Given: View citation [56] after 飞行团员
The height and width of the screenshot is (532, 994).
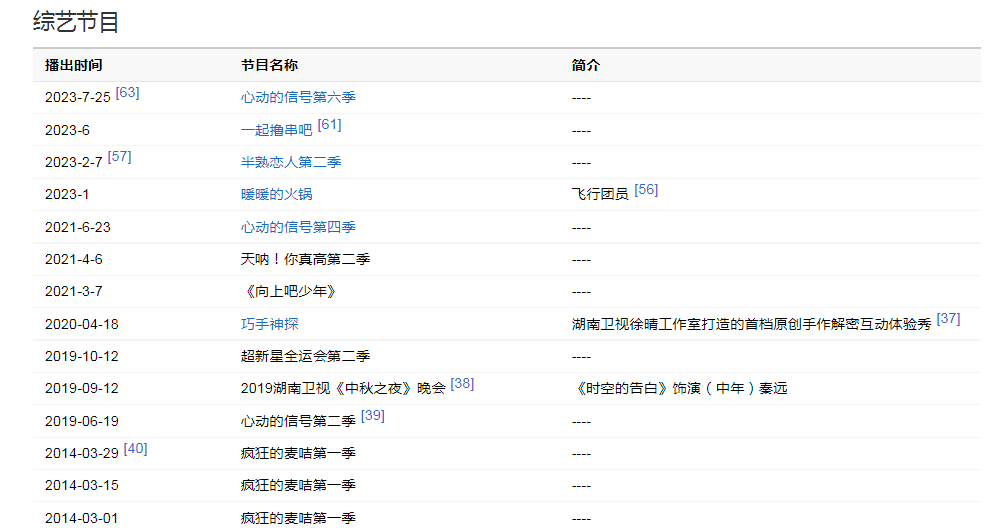Looking at the screenshot, I should coord(646,189).
